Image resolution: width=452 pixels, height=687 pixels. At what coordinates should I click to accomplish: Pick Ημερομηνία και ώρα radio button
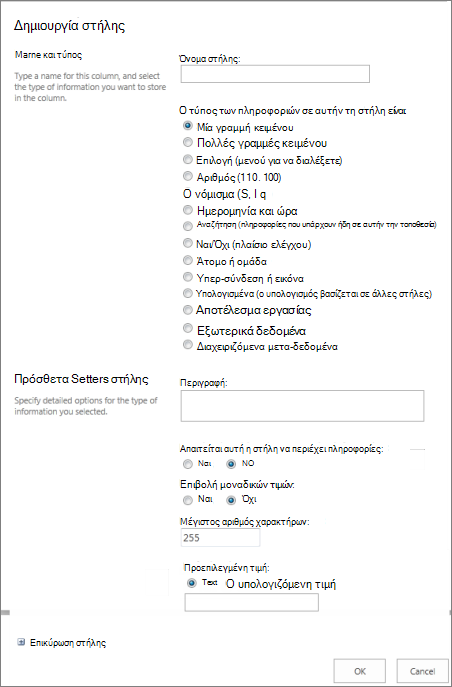[187, 210]
